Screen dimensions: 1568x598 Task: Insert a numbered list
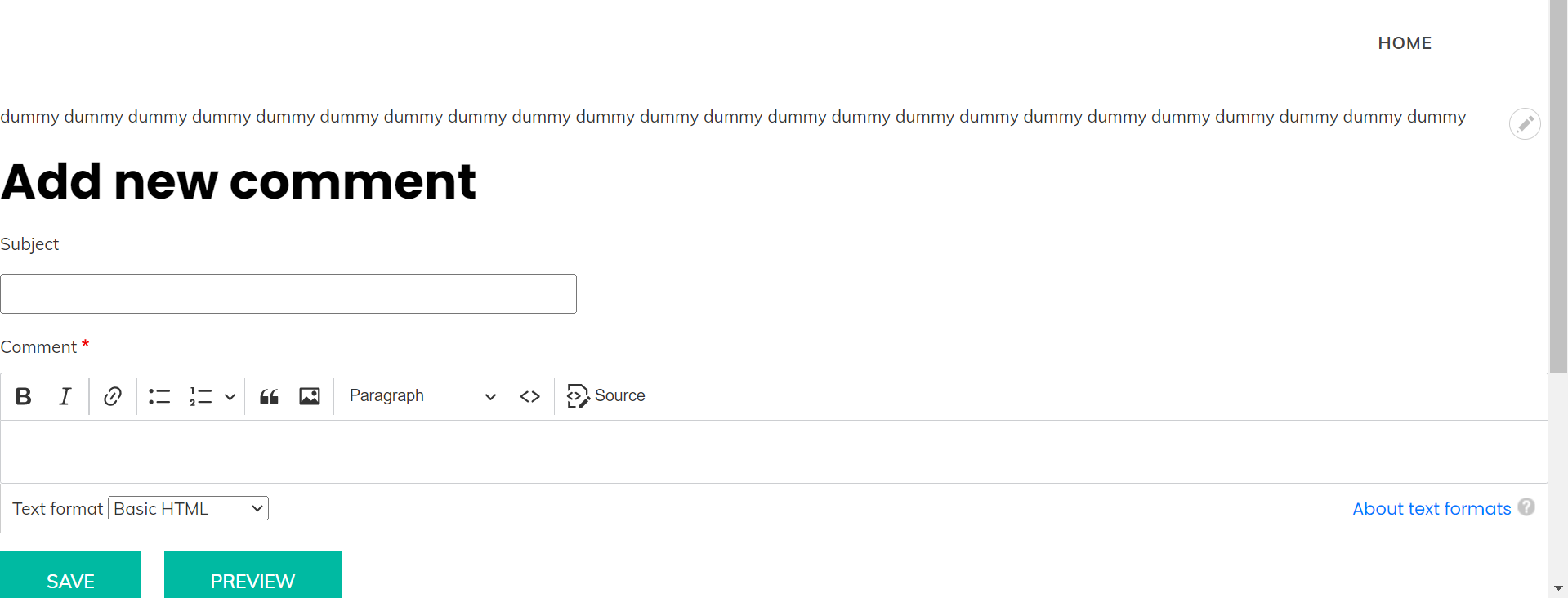(200, 396)
